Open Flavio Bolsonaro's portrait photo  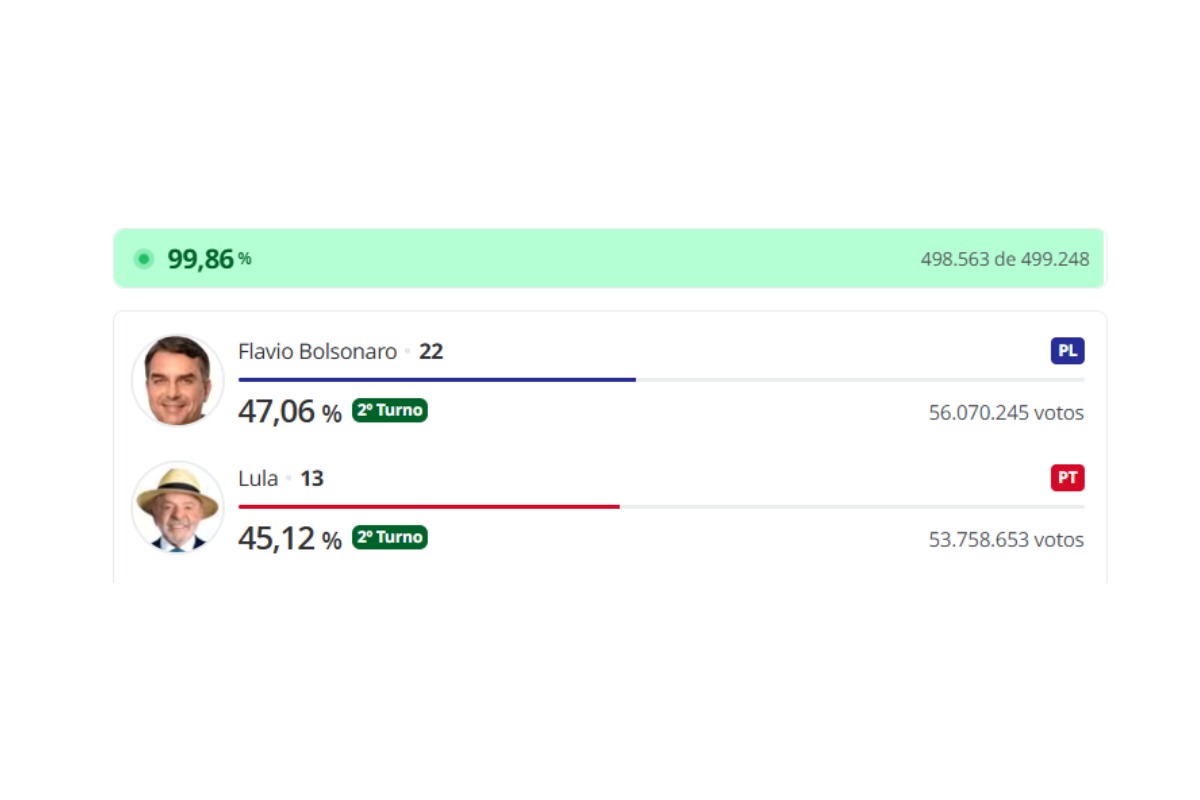(x=178, y=380)
